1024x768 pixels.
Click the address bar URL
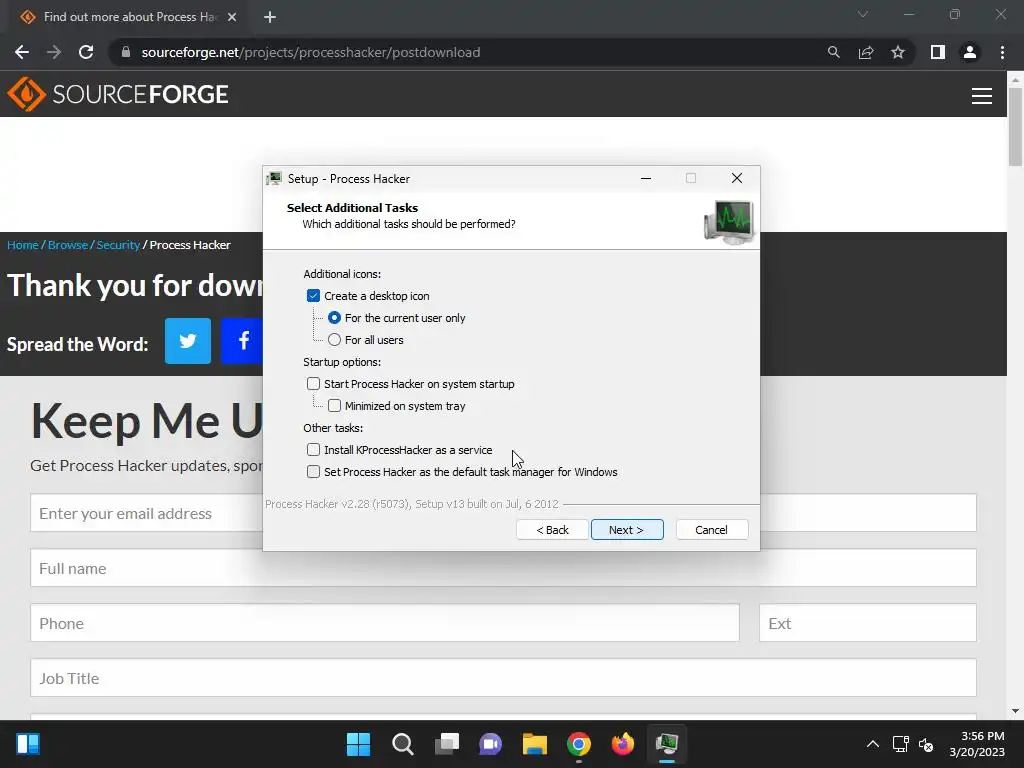[311, 52]
